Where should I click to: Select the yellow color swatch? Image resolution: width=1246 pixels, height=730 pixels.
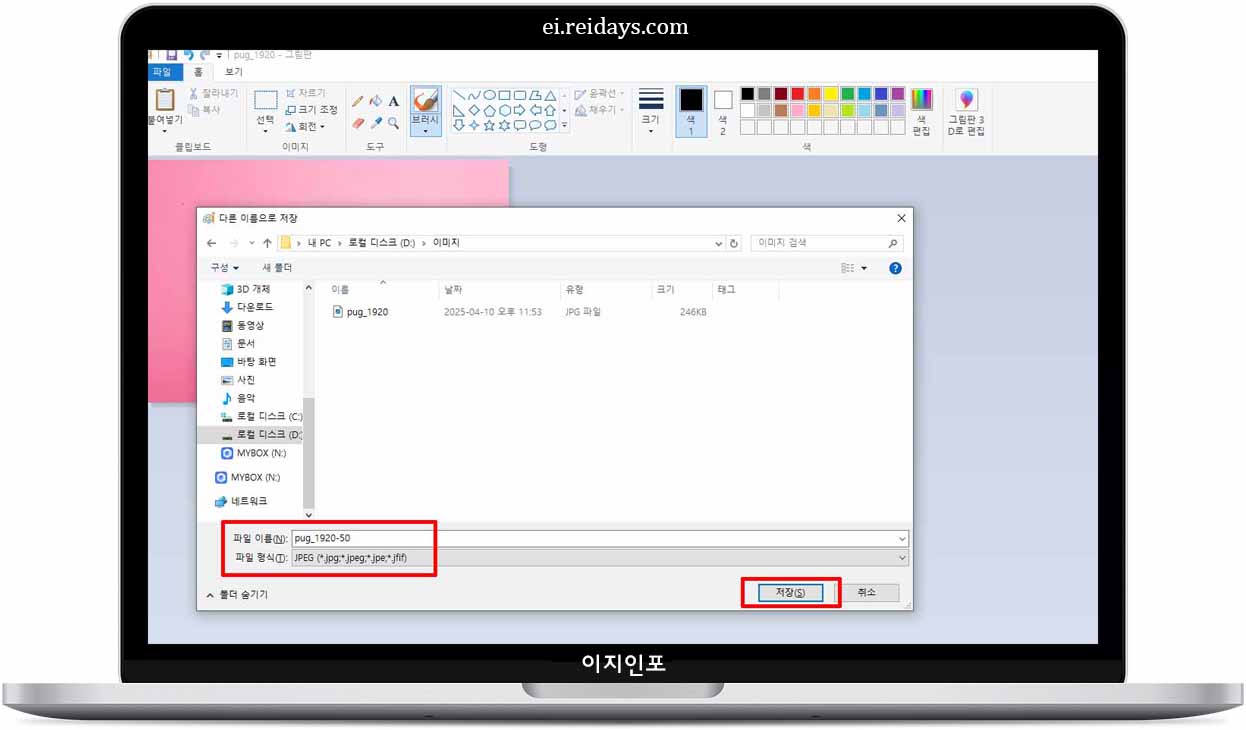click(830, 93)
